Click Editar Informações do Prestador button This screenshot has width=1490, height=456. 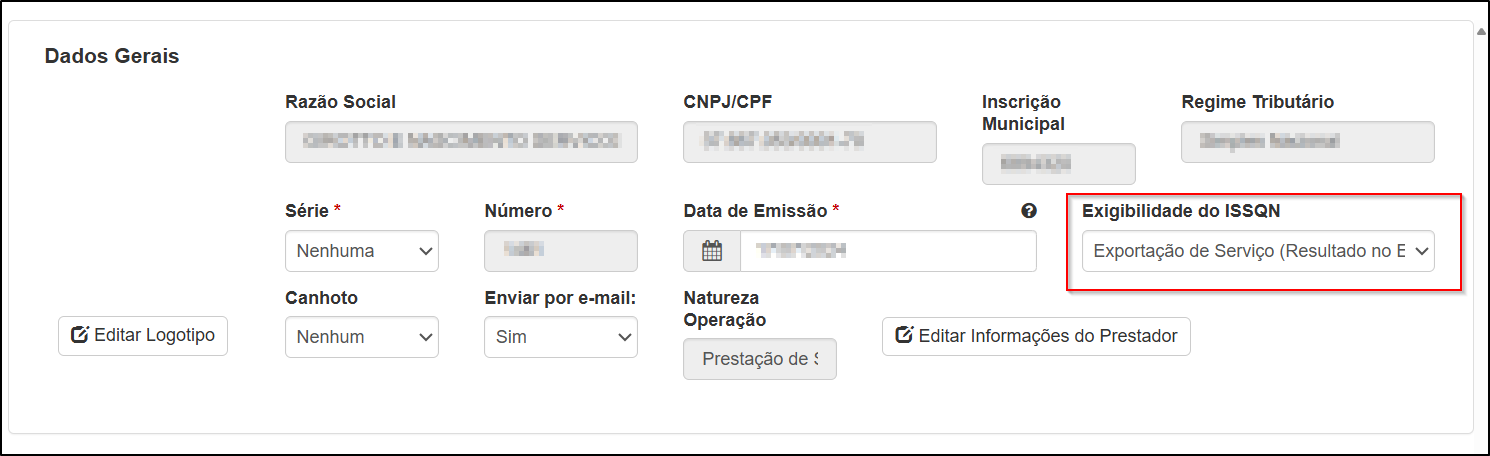(1036, 336)
